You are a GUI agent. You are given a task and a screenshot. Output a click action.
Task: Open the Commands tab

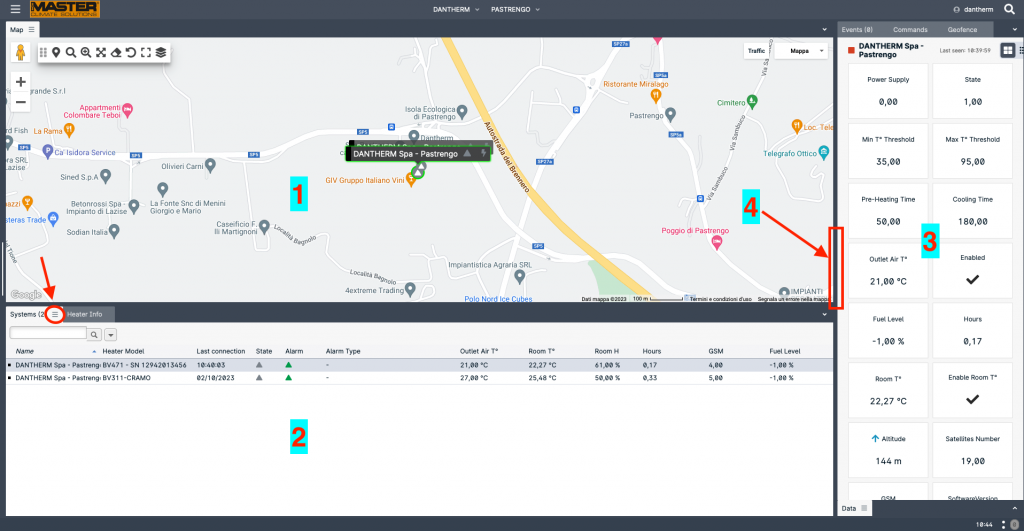click(910, 30)
